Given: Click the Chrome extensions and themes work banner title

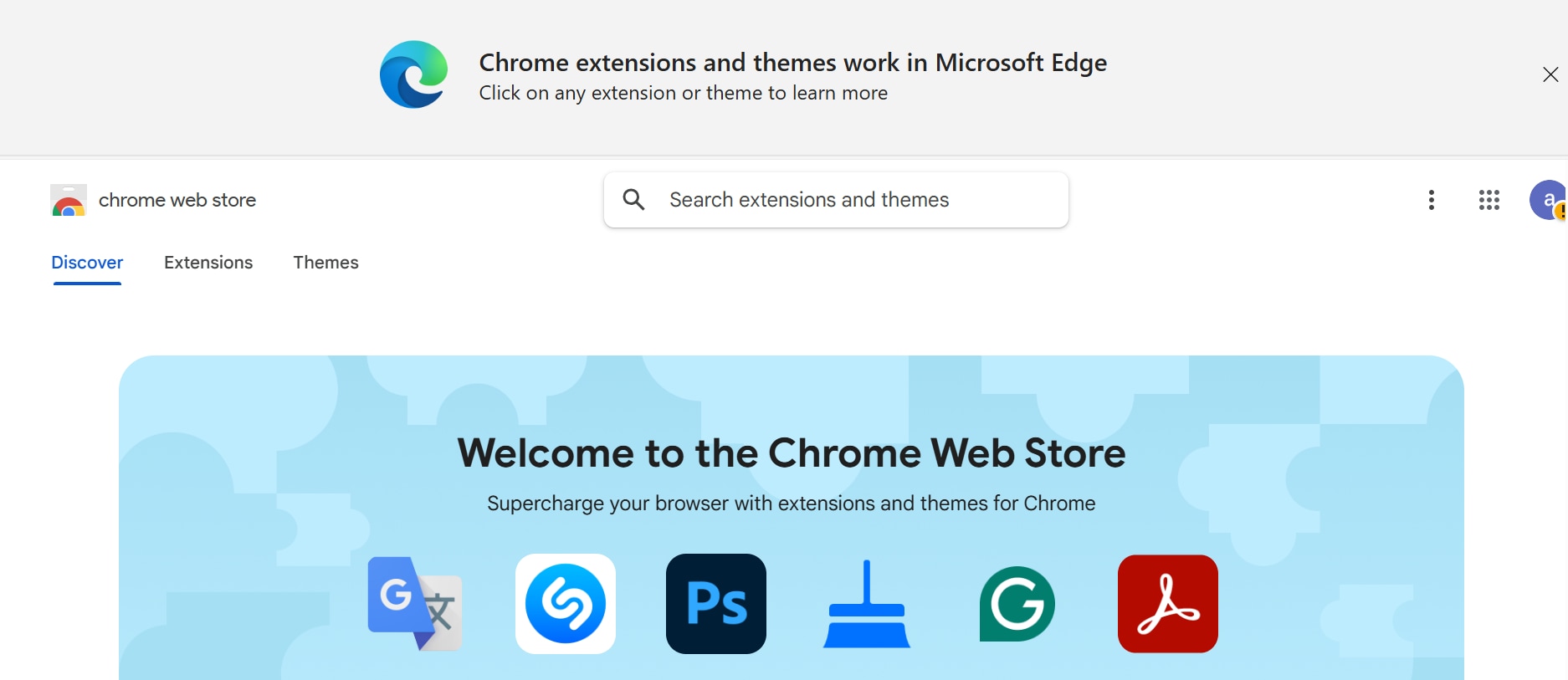Looking at the screenshot, I should pyautogui.click(x=792, y=63).
